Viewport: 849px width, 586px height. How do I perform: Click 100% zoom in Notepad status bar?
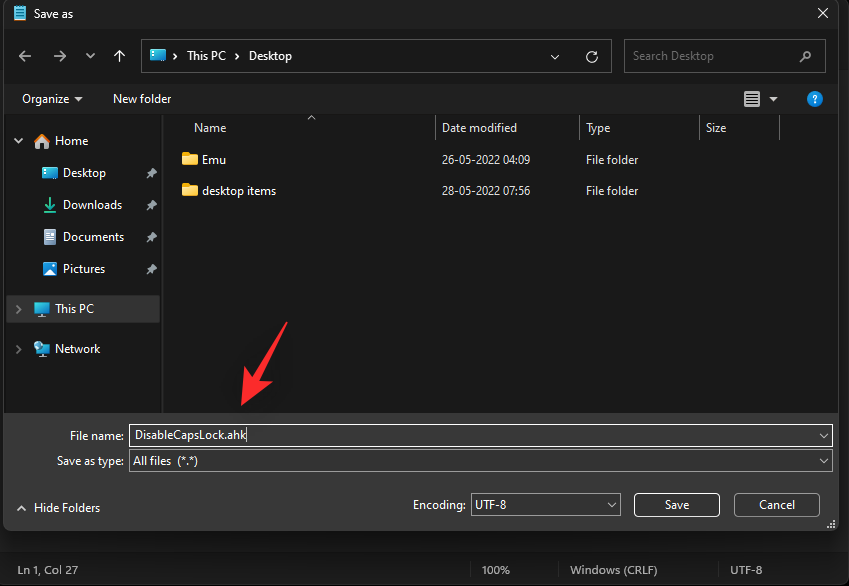click(x=495, y=570)
